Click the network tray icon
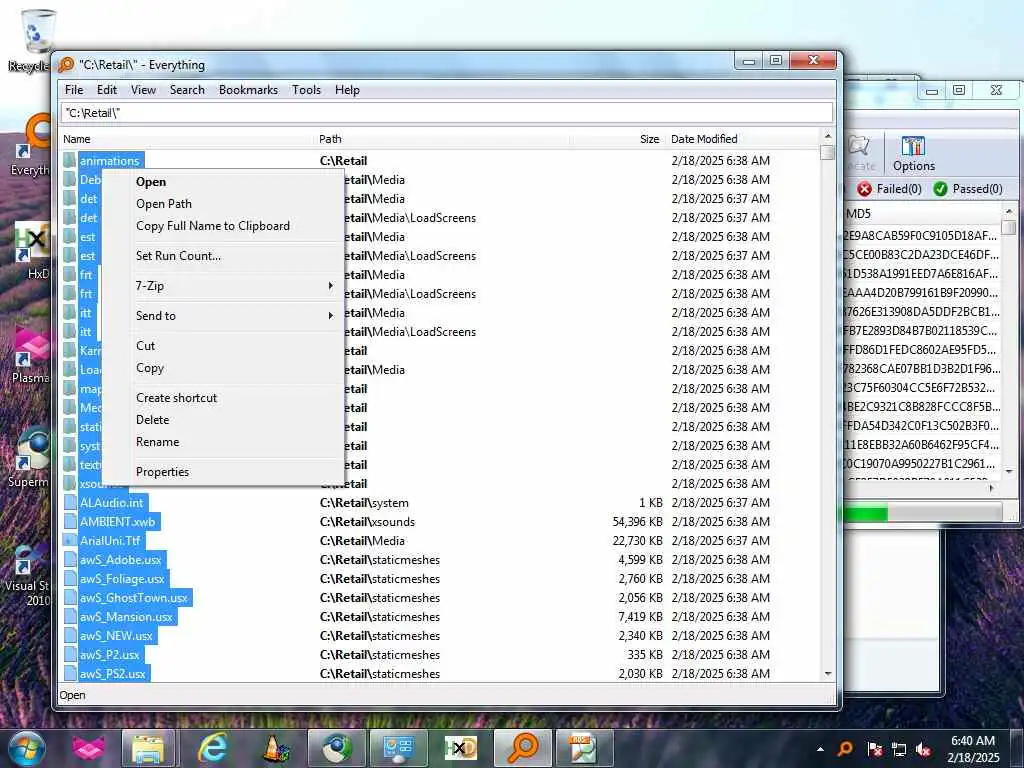1024x768 pixels. pyautogui.click(x=899, y=749)
